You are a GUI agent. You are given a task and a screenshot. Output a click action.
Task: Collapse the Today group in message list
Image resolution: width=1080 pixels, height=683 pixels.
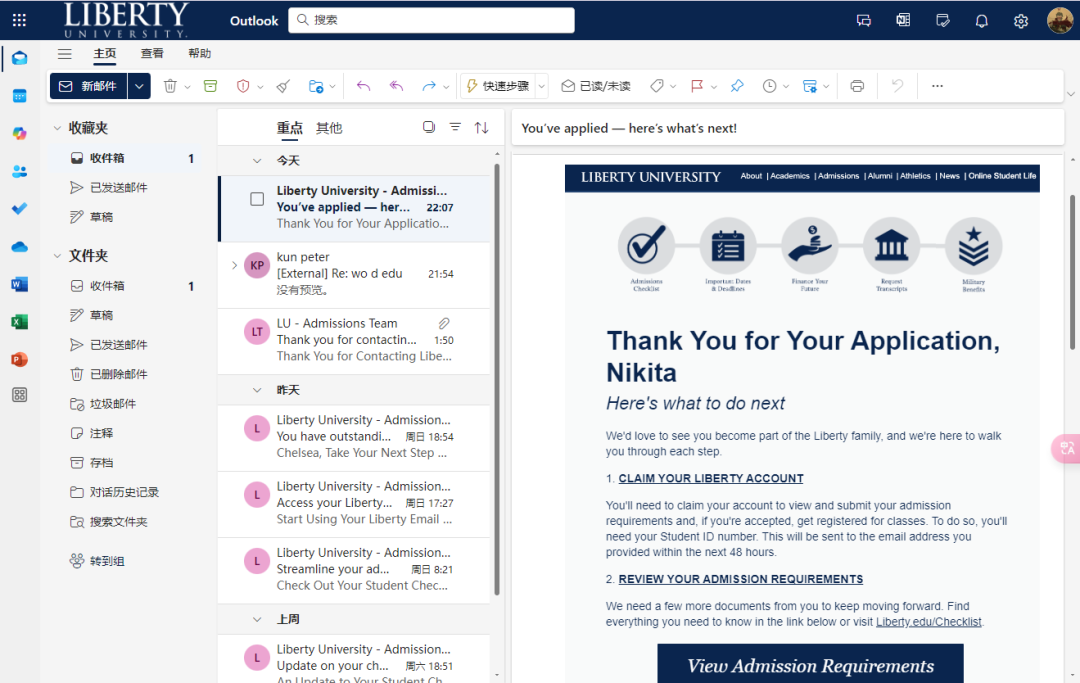click(257, 160)
